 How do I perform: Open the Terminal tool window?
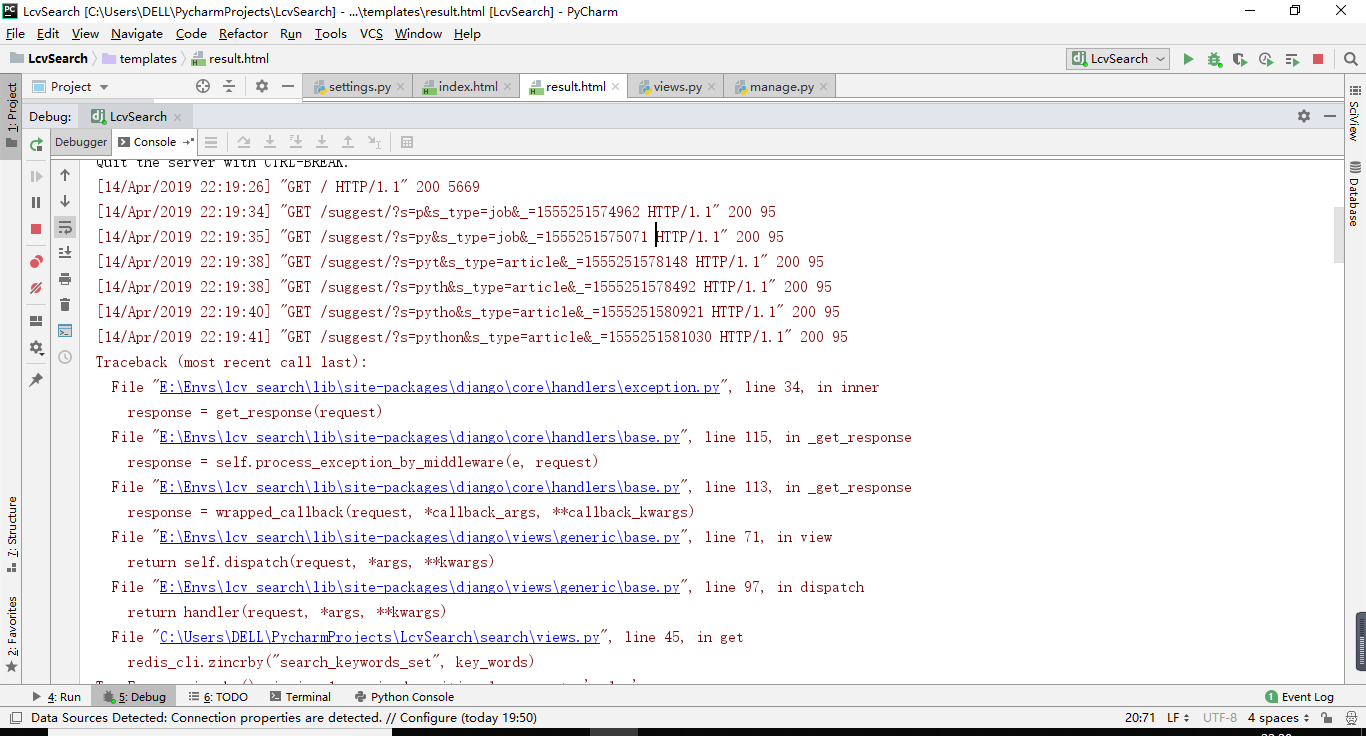click(299, 697)
